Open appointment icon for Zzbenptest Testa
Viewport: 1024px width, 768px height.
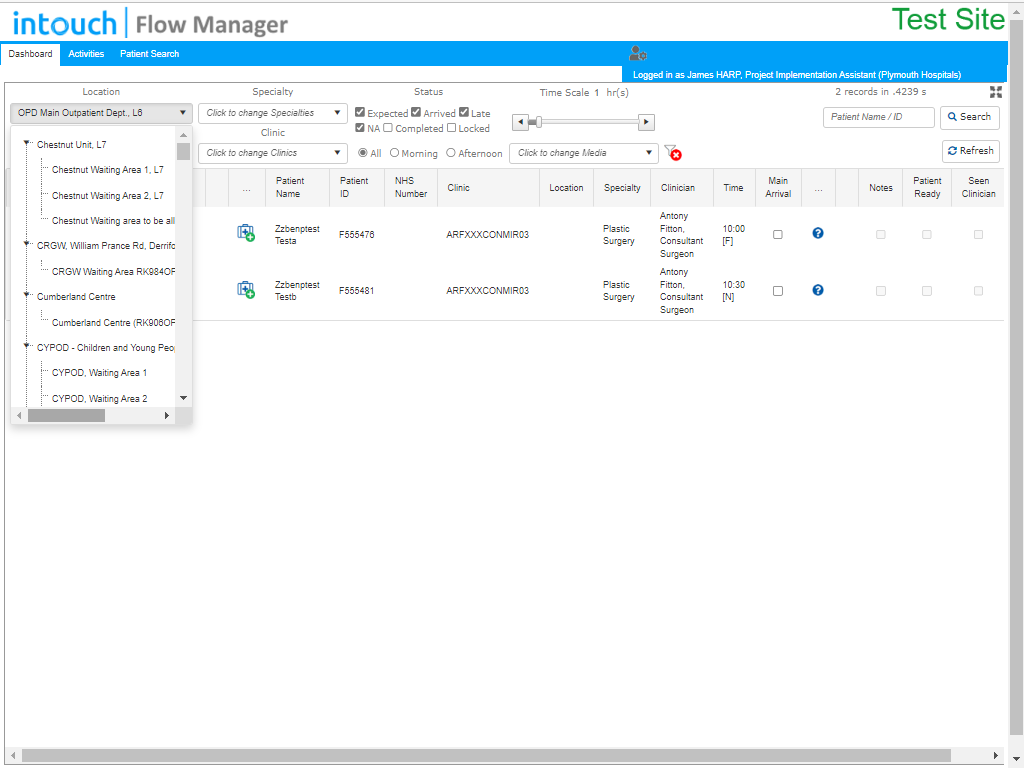coord(246,233)
